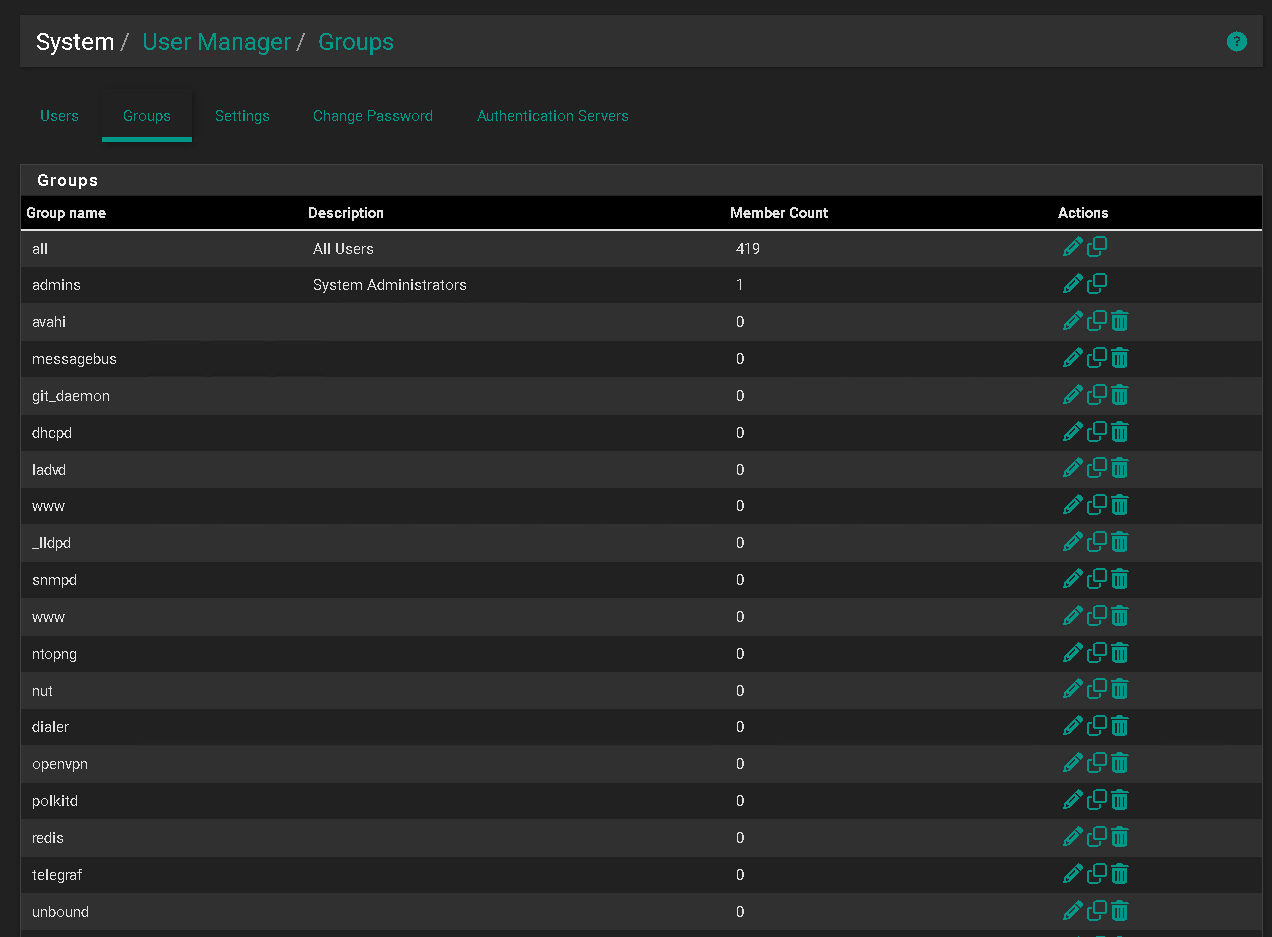Open the Authentication Servers tab

(553, 116)
